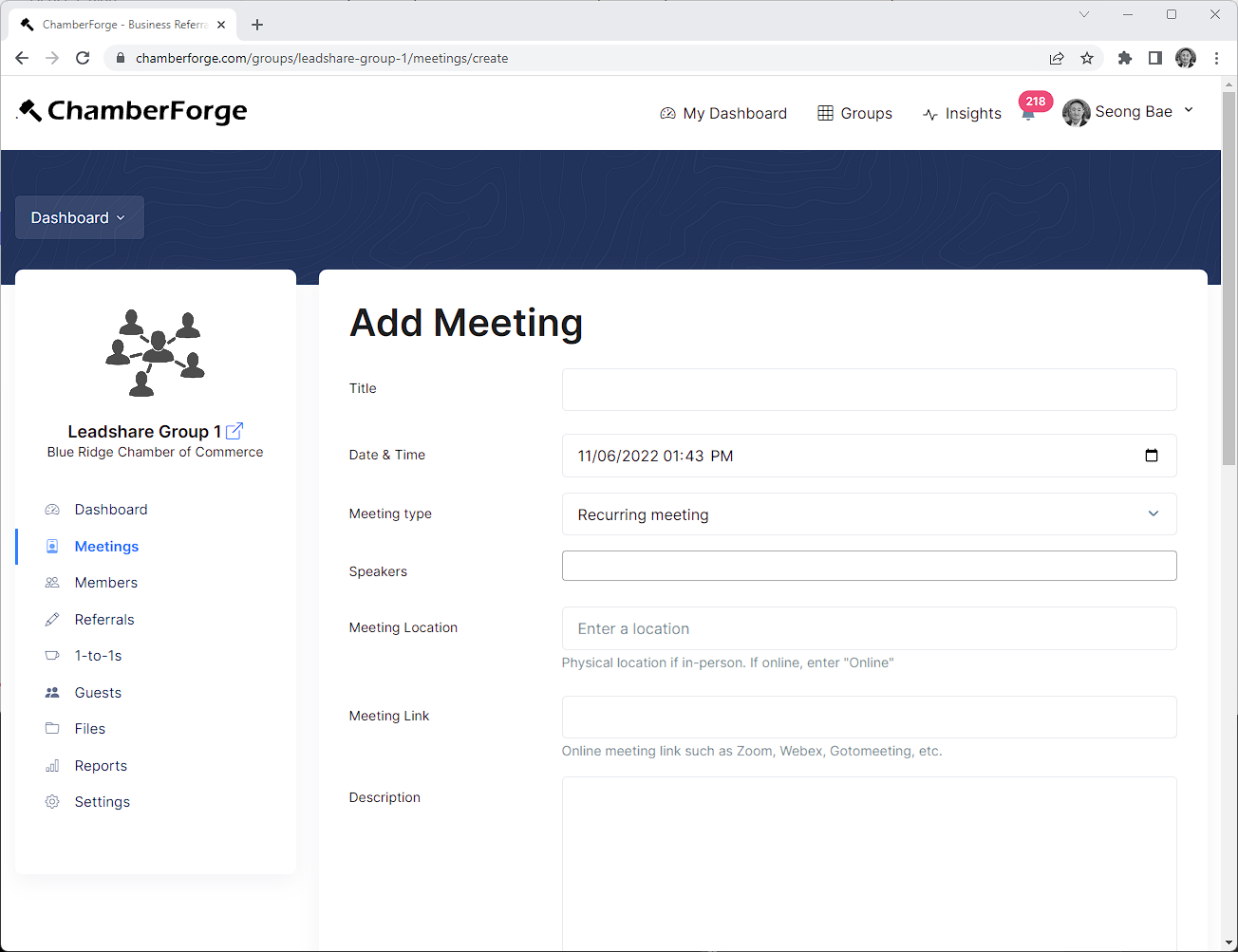
Task: Open the date picker for Date & Time
Action: [1152, 456]
